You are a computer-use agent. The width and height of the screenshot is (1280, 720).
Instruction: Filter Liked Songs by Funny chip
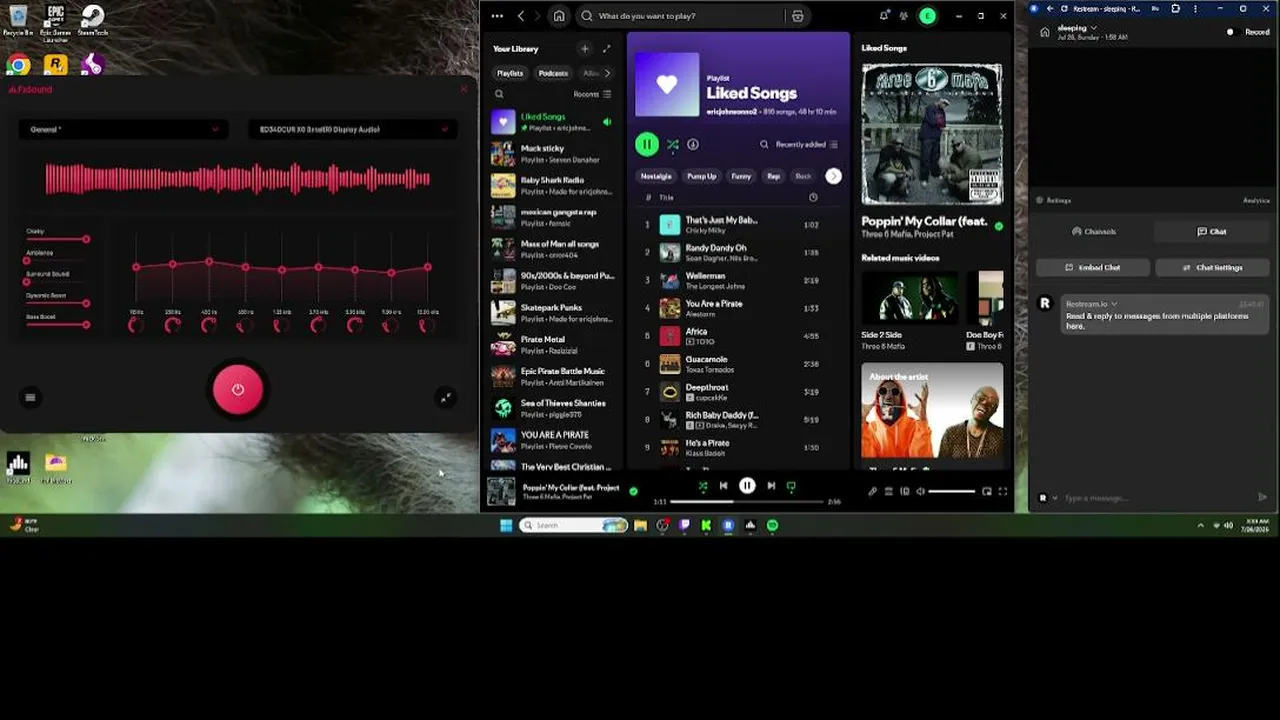tap(741, 176)
